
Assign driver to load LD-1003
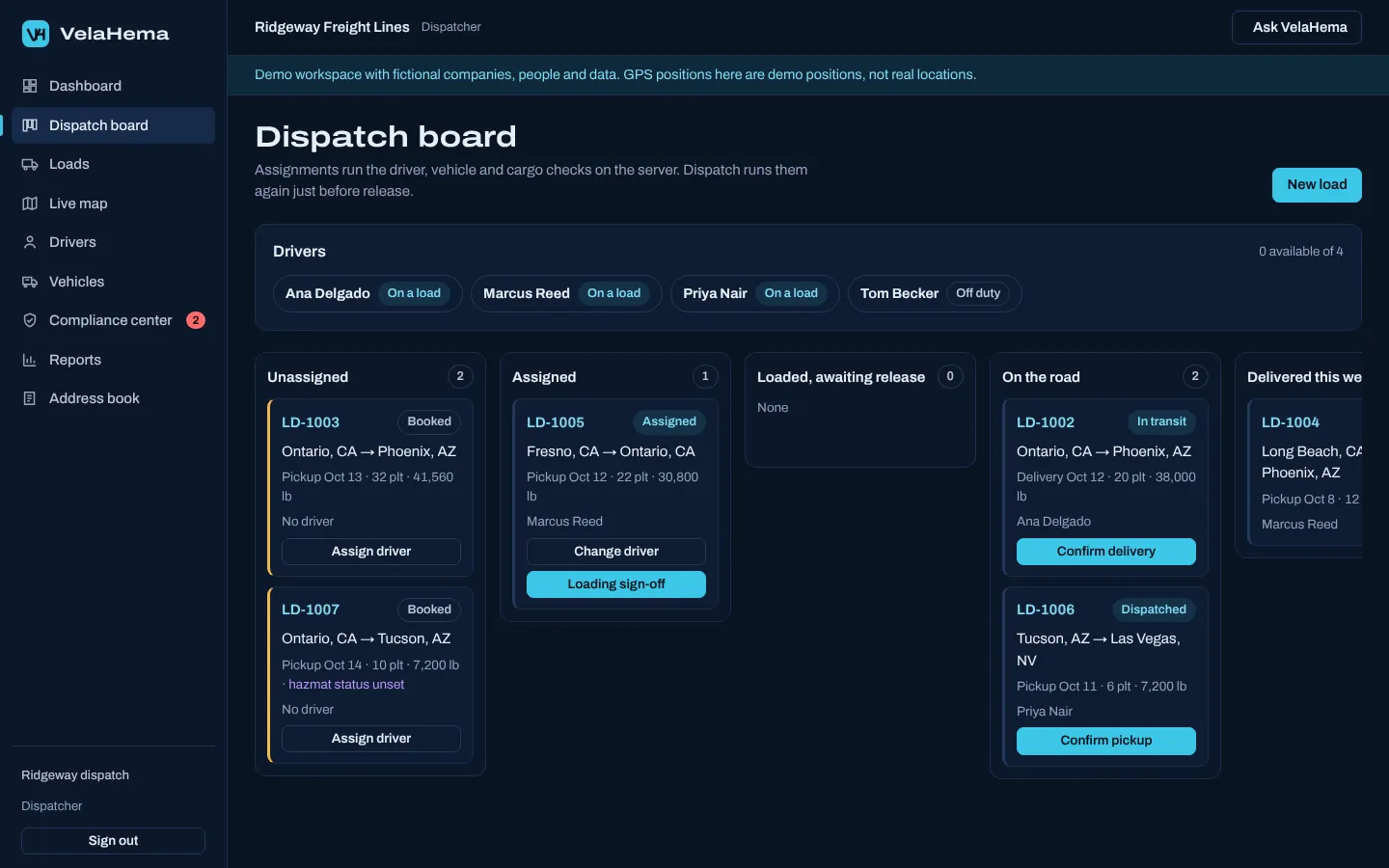tap(371, 552)
